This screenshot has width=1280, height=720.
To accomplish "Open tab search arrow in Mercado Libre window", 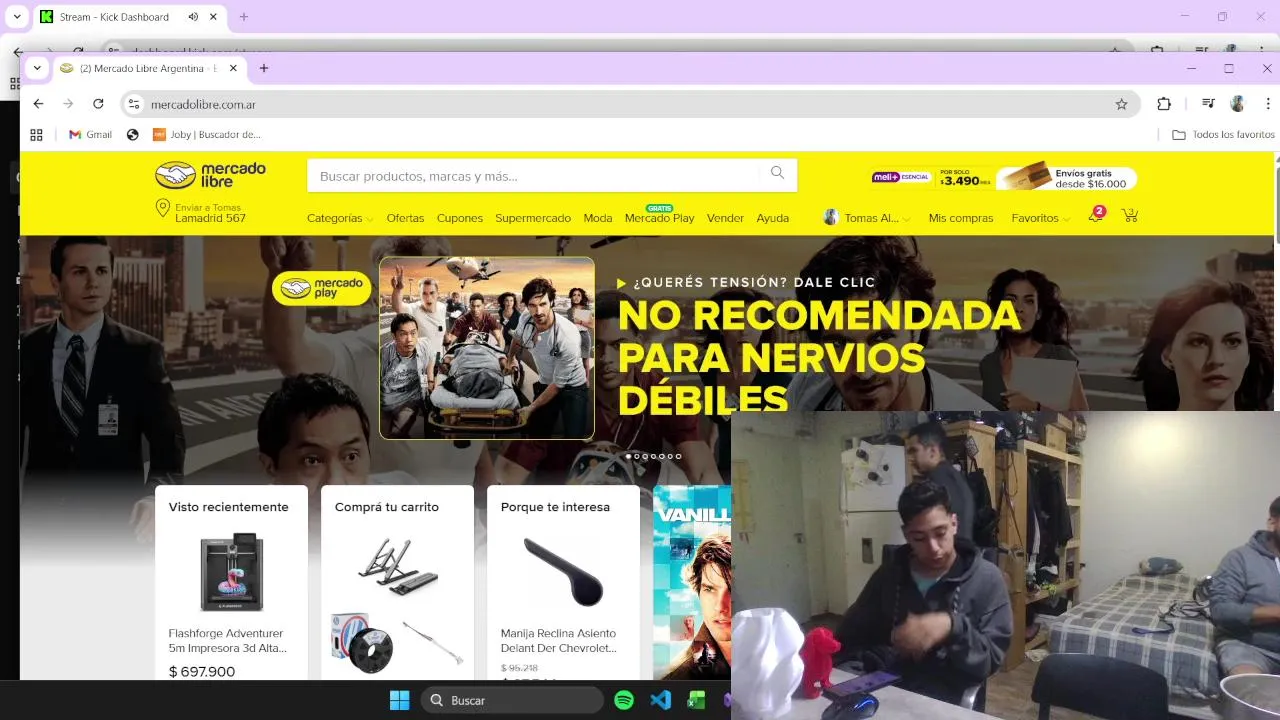I will (37, 68).
